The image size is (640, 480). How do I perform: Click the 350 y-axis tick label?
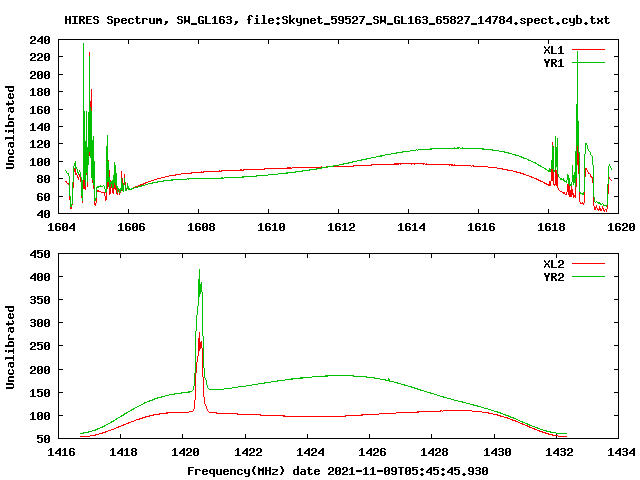[40, 300]
